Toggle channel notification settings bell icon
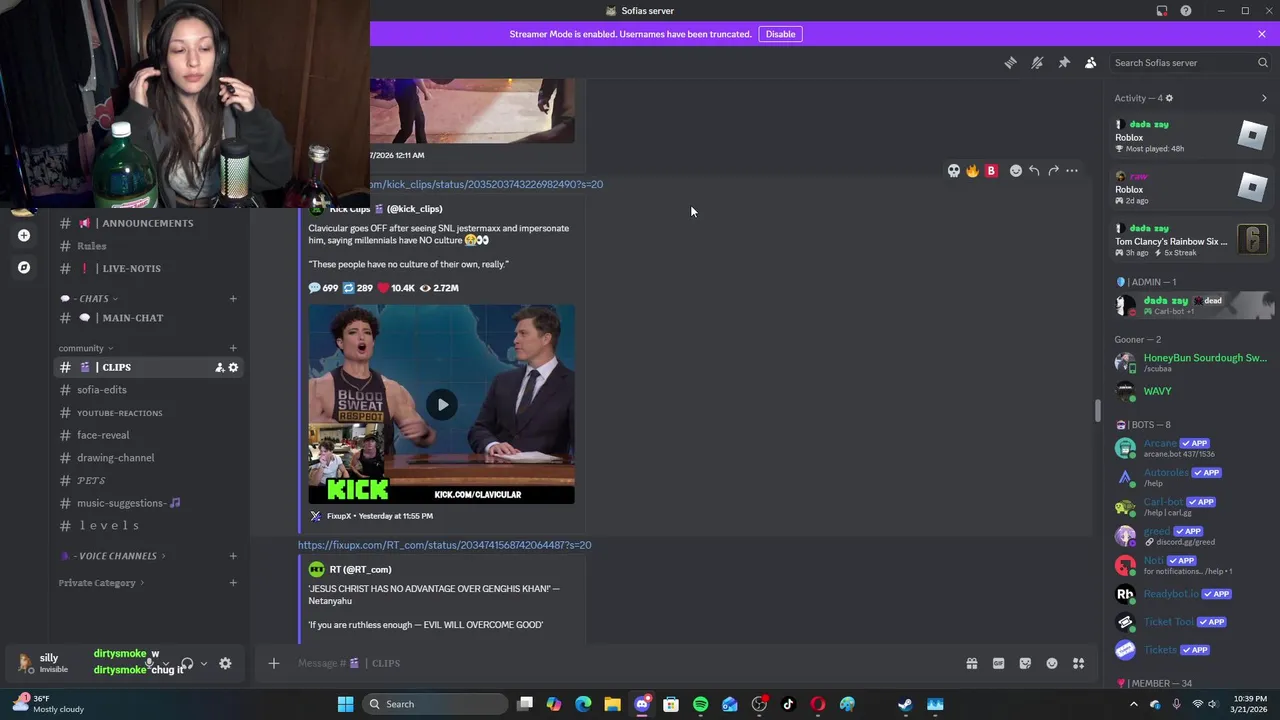 click(1037, 62)
